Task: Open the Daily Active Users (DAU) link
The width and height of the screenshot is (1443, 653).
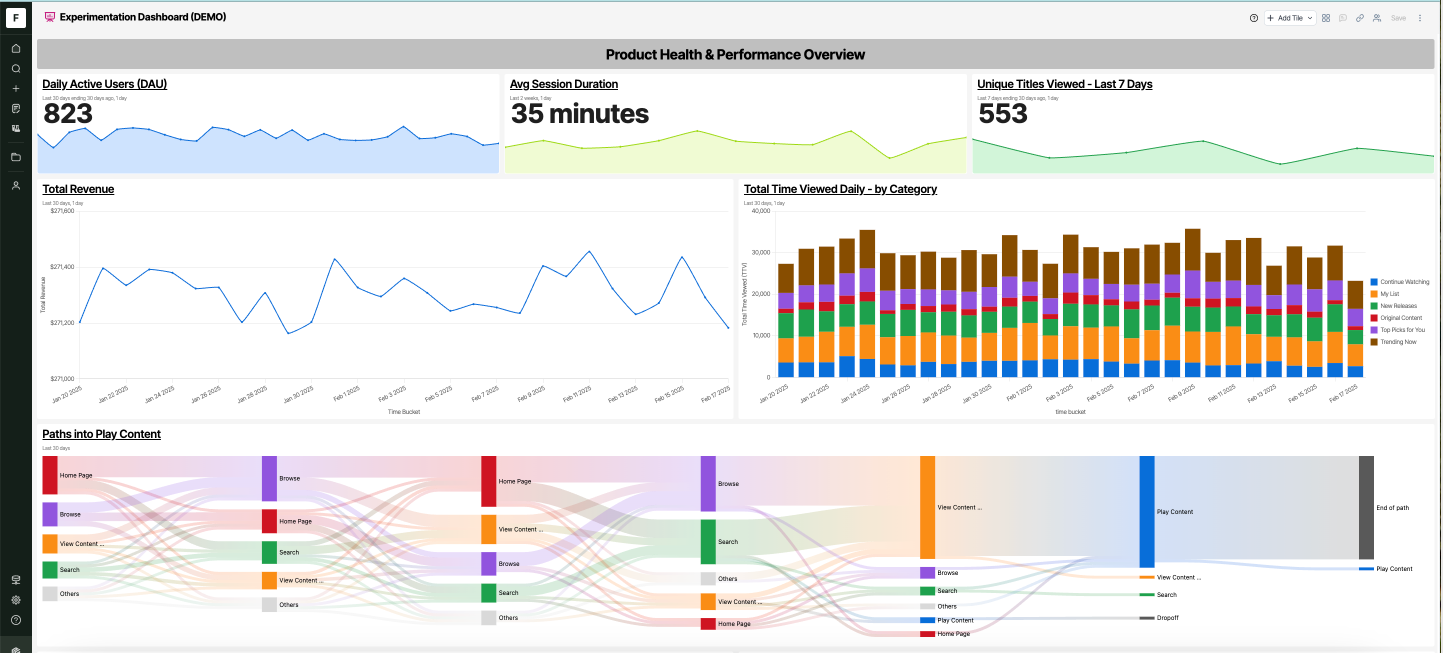Action: pyautogui.click(x=104, y=84)
